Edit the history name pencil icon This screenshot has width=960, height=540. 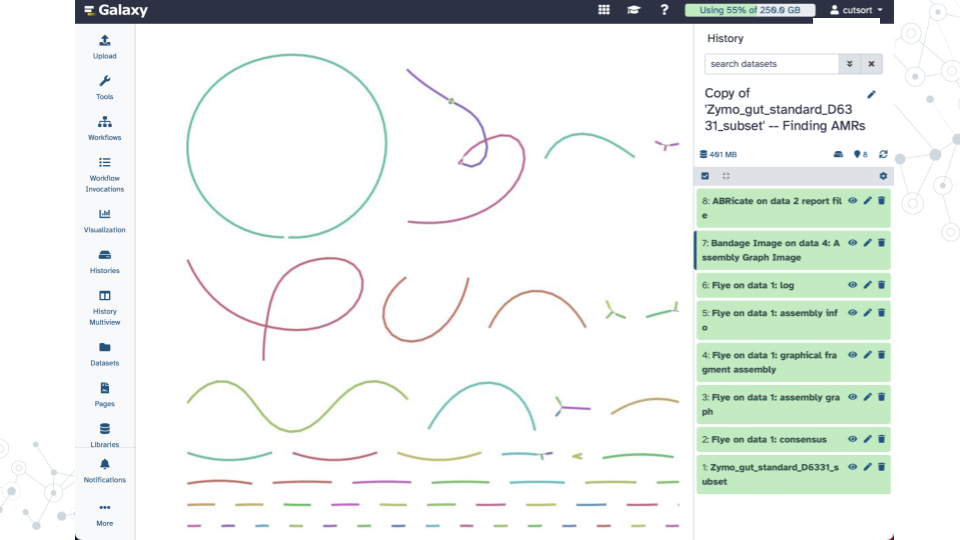(871, 94)
